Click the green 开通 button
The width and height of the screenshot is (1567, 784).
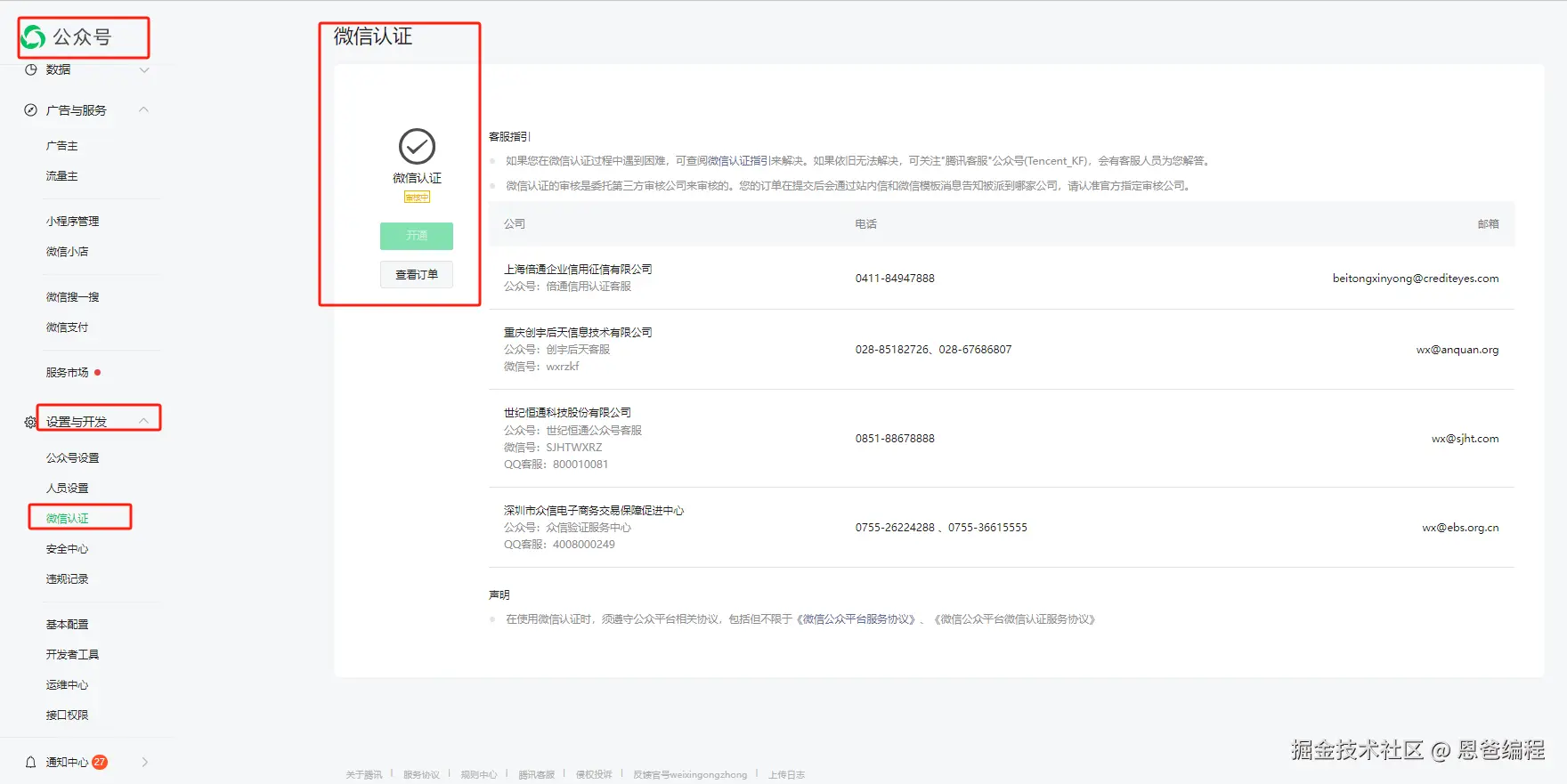(x=417, y=236)
